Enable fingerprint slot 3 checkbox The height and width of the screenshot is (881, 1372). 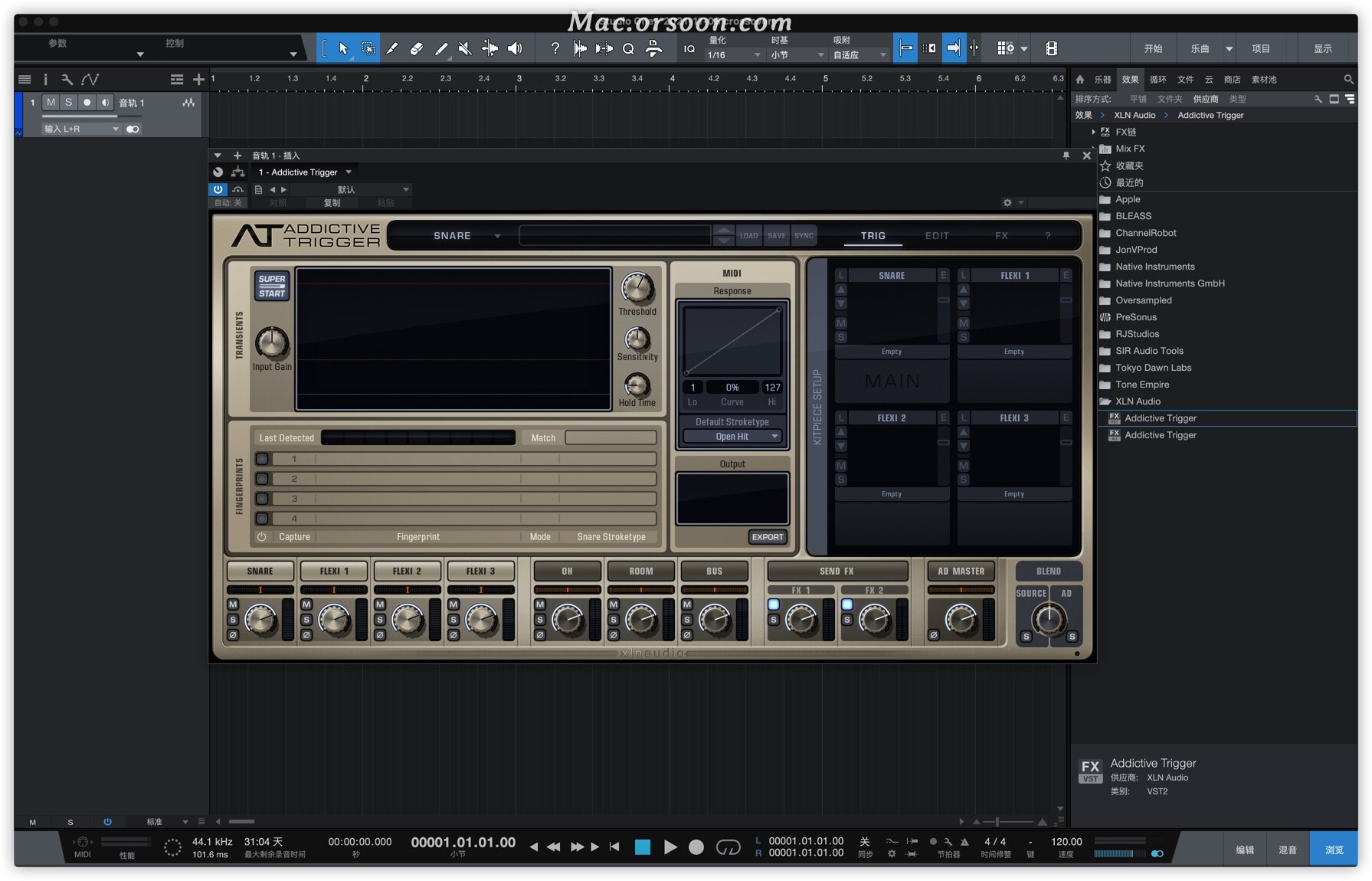pos(262,499)
